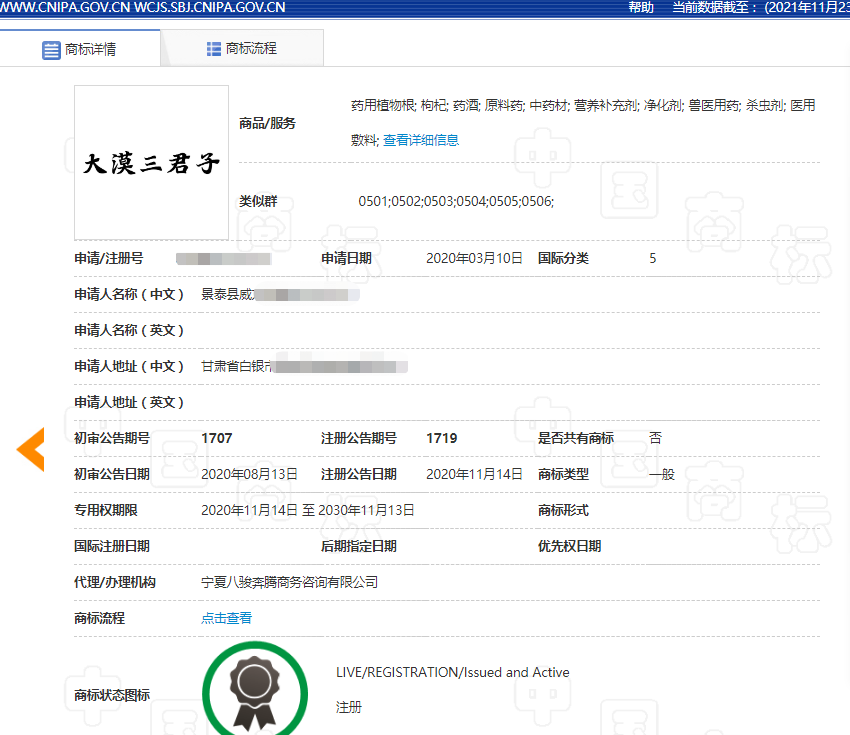The image size is (850, 735).
Task: Click WWW.CNIPA.GOV.CN in the header bar
Action: (68, 8)
